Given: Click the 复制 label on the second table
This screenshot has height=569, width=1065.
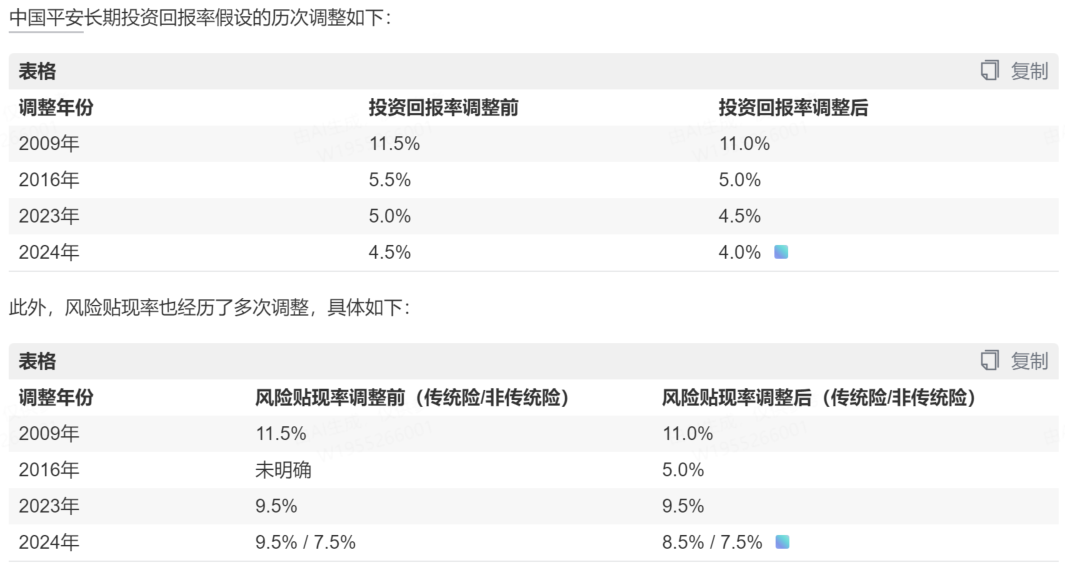Looking at the screenshot, I should point(1029,361).
